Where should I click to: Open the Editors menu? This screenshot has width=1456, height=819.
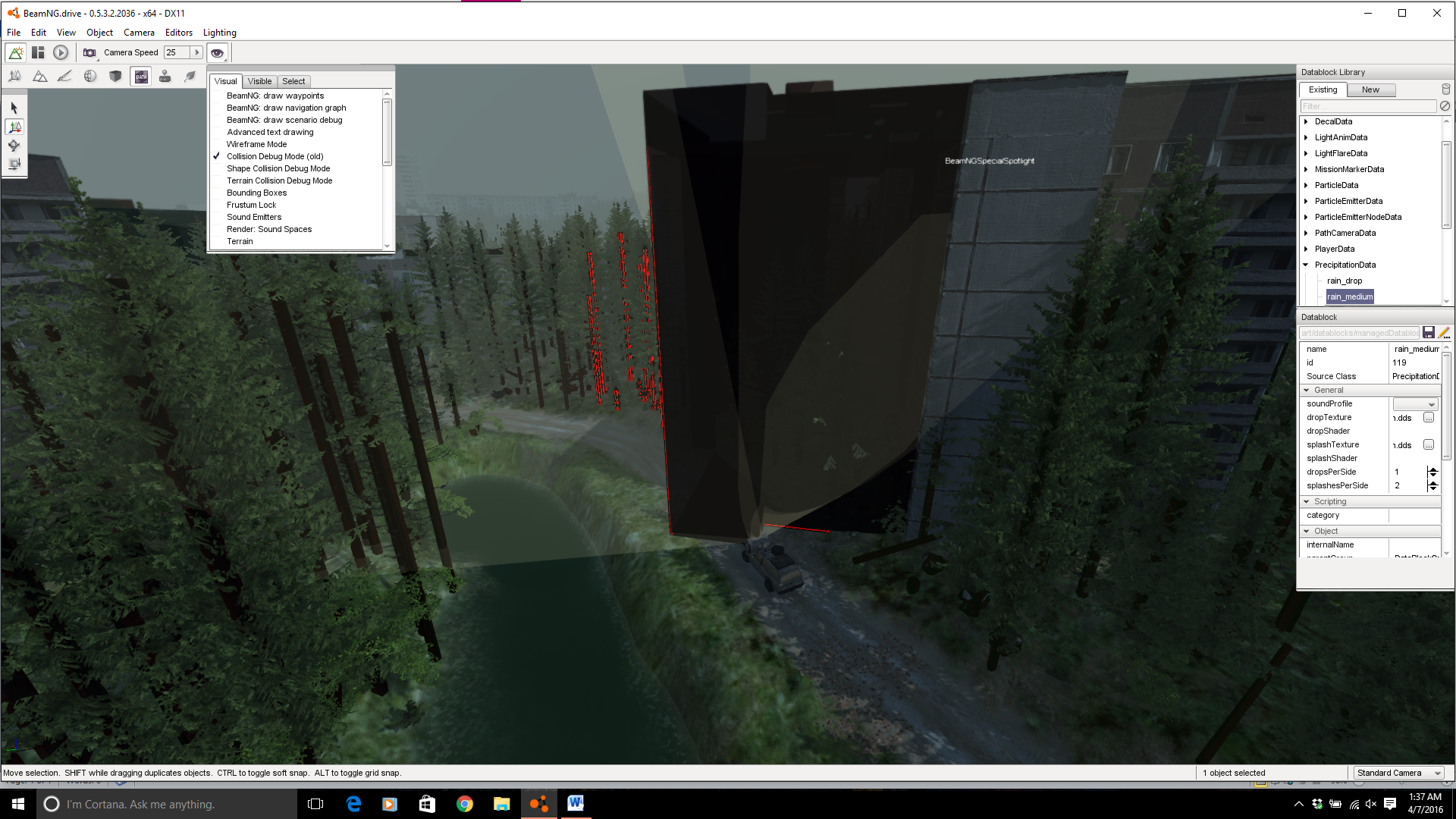point(179,33)
